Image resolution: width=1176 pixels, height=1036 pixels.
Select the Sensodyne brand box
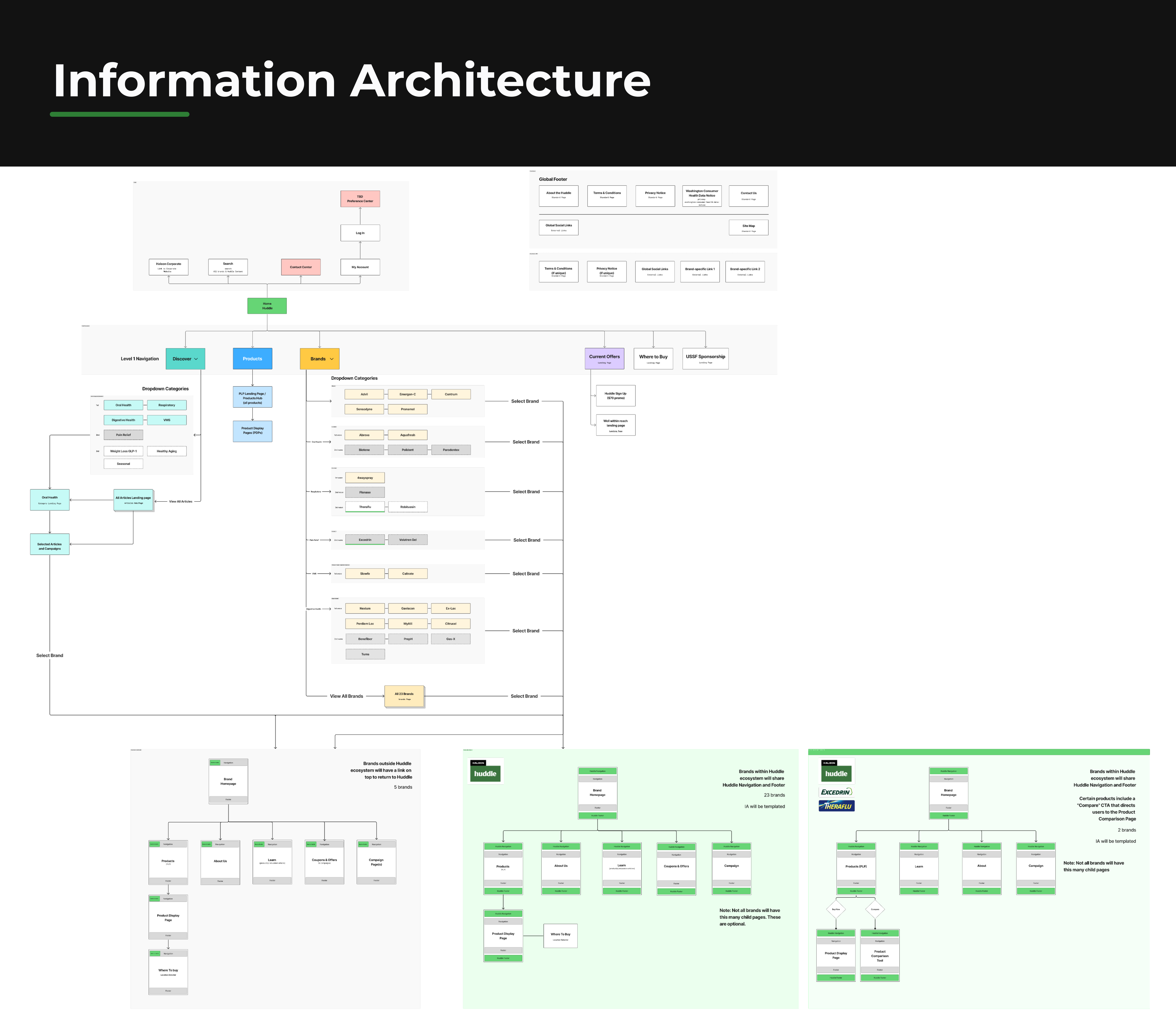(364, 409)
